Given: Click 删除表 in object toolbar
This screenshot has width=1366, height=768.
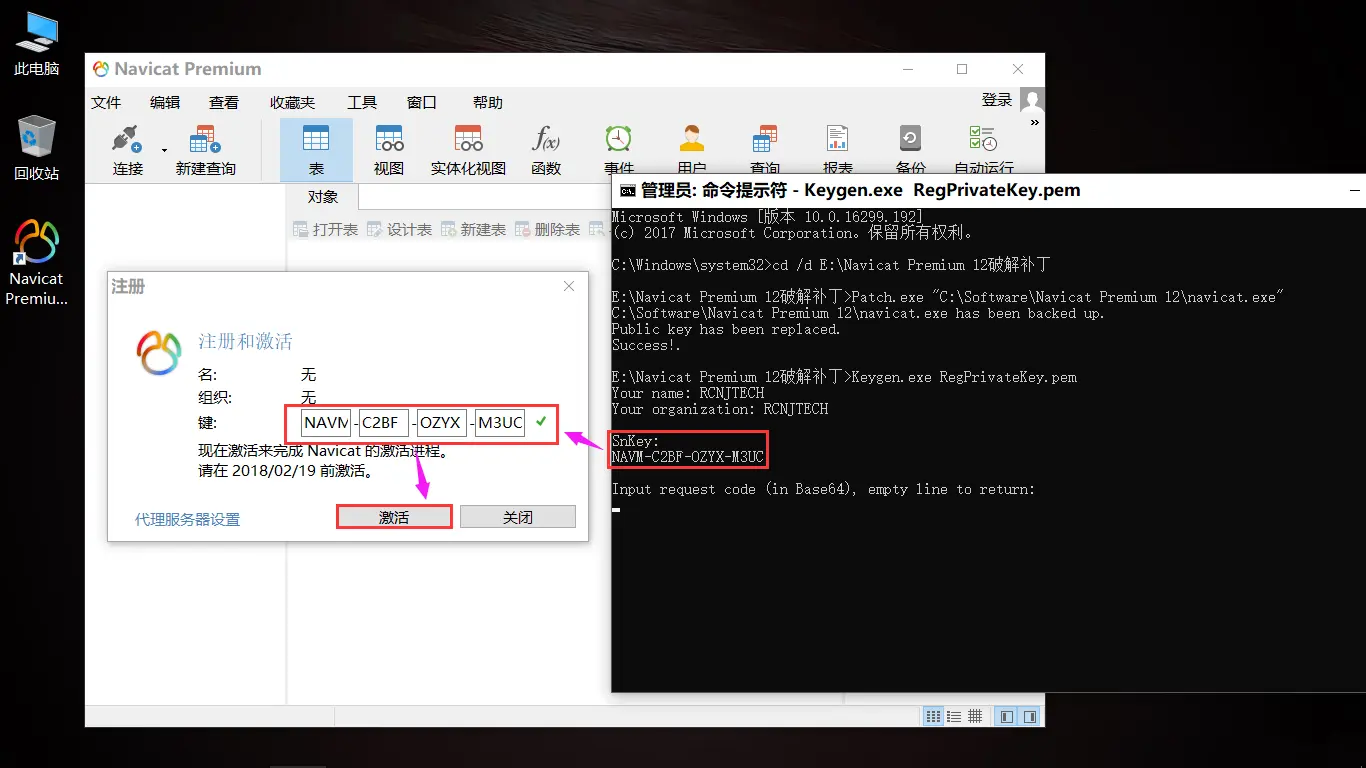Looking at the screenshot, I should tap(548, 229).
